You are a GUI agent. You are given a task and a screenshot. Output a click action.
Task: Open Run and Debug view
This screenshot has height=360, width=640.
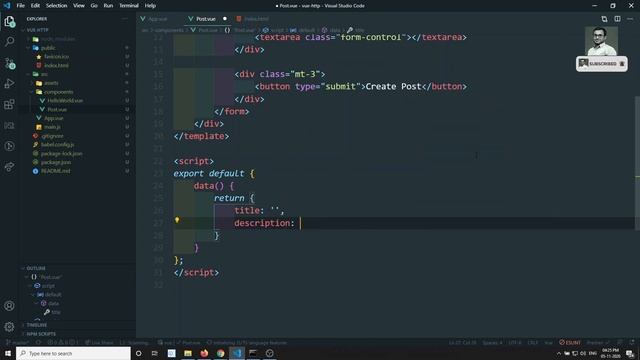(9, 83)
